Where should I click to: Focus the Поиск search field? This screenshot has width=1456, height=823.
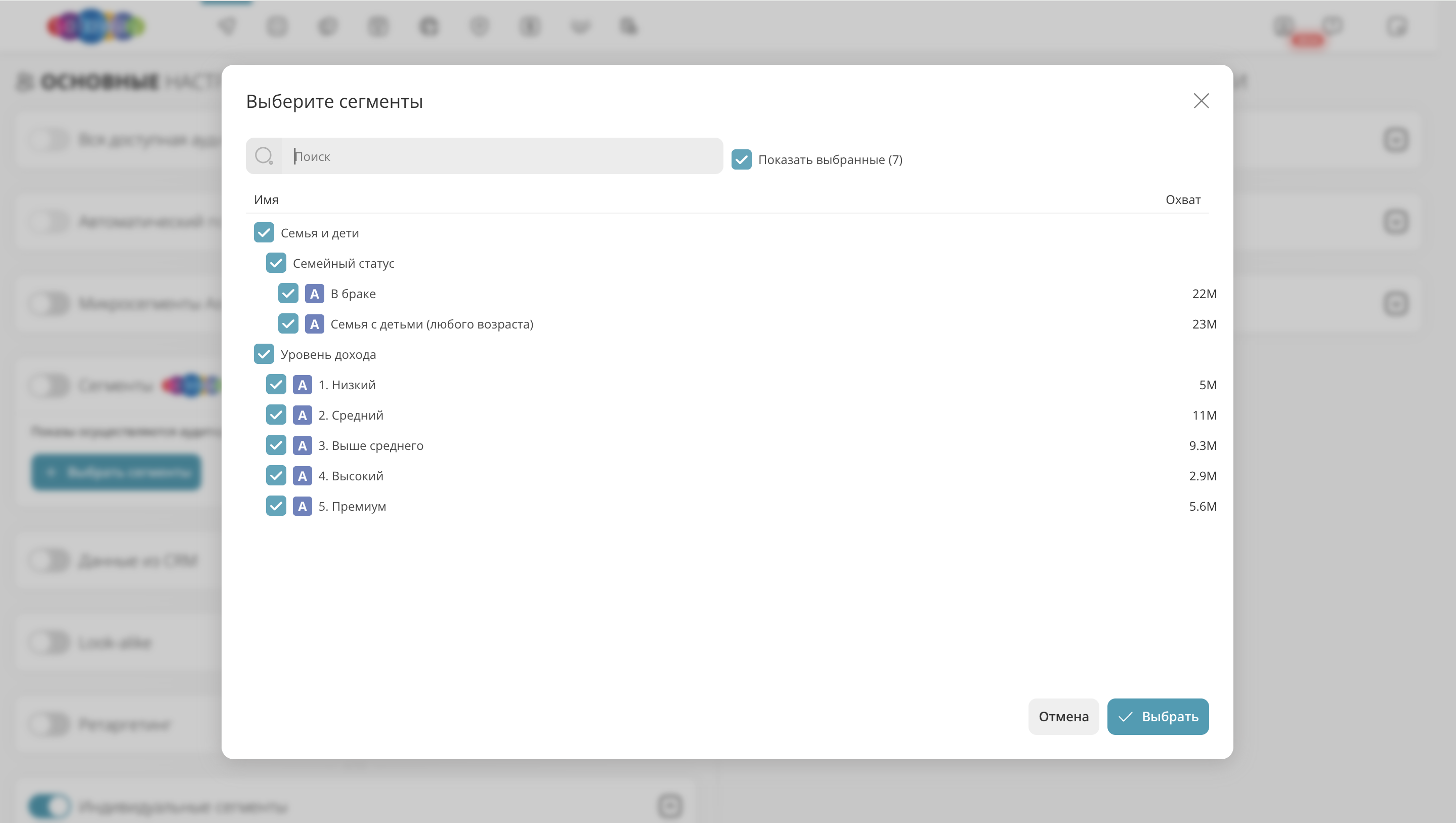click(x=503, y=156)
